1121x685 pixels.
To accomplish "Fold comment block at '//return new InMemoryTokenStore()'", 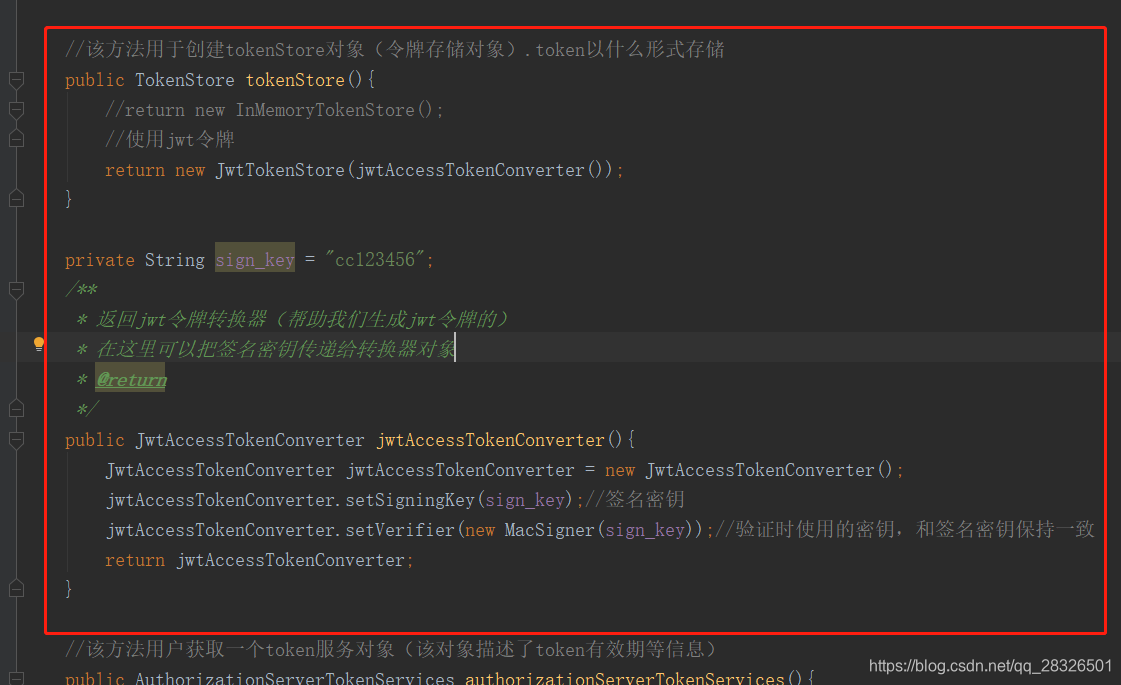I will [x=16, y=110].
